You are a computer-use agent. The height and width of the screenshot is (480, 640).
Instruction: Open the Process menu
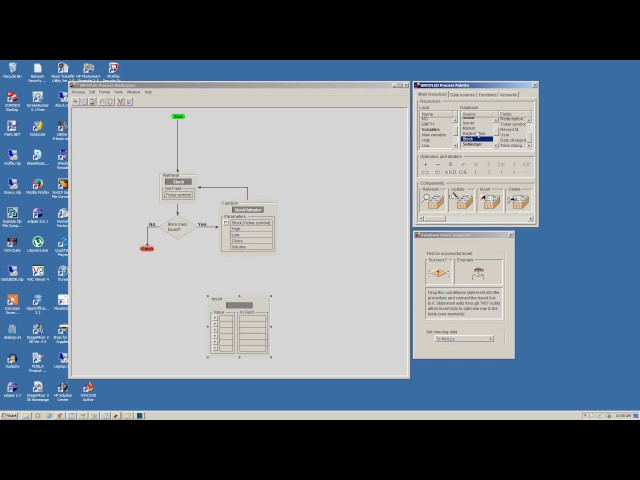coord(78,92)
